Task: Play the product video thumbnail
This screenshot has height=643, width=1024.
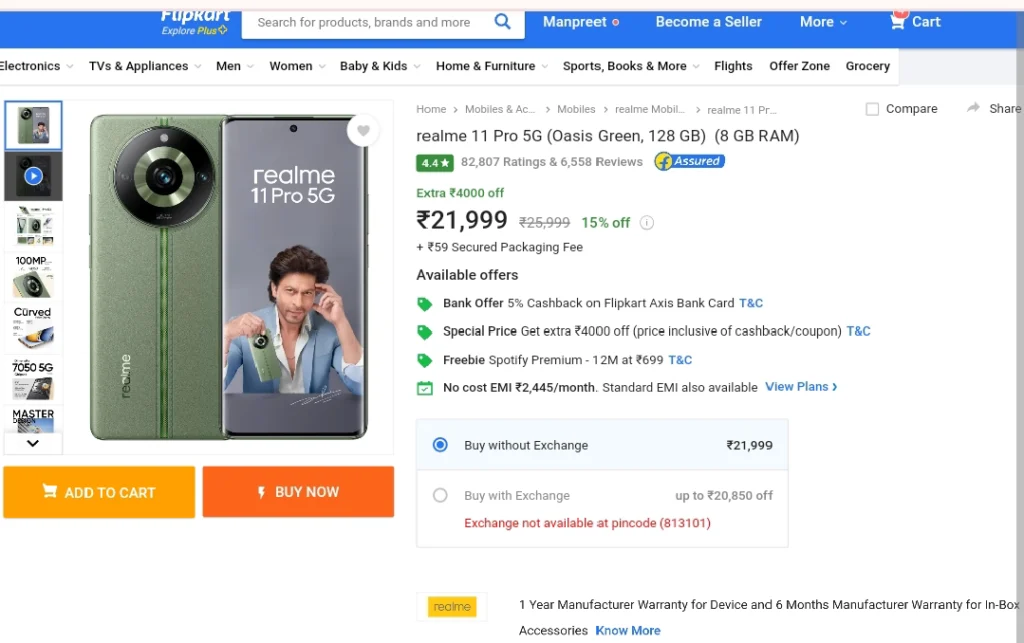Action: pyautogui.click(x=33, y=176)
